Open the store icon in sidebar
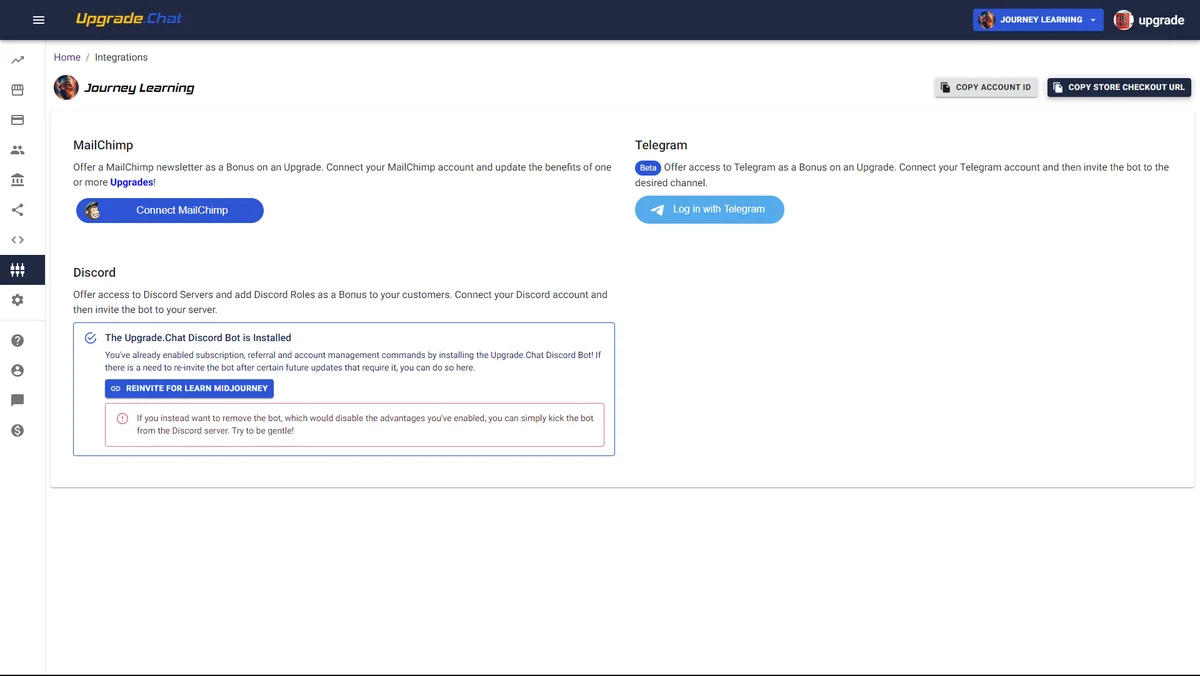Image resolution: width=1200 pixels, height=676 pixels. 17,90
